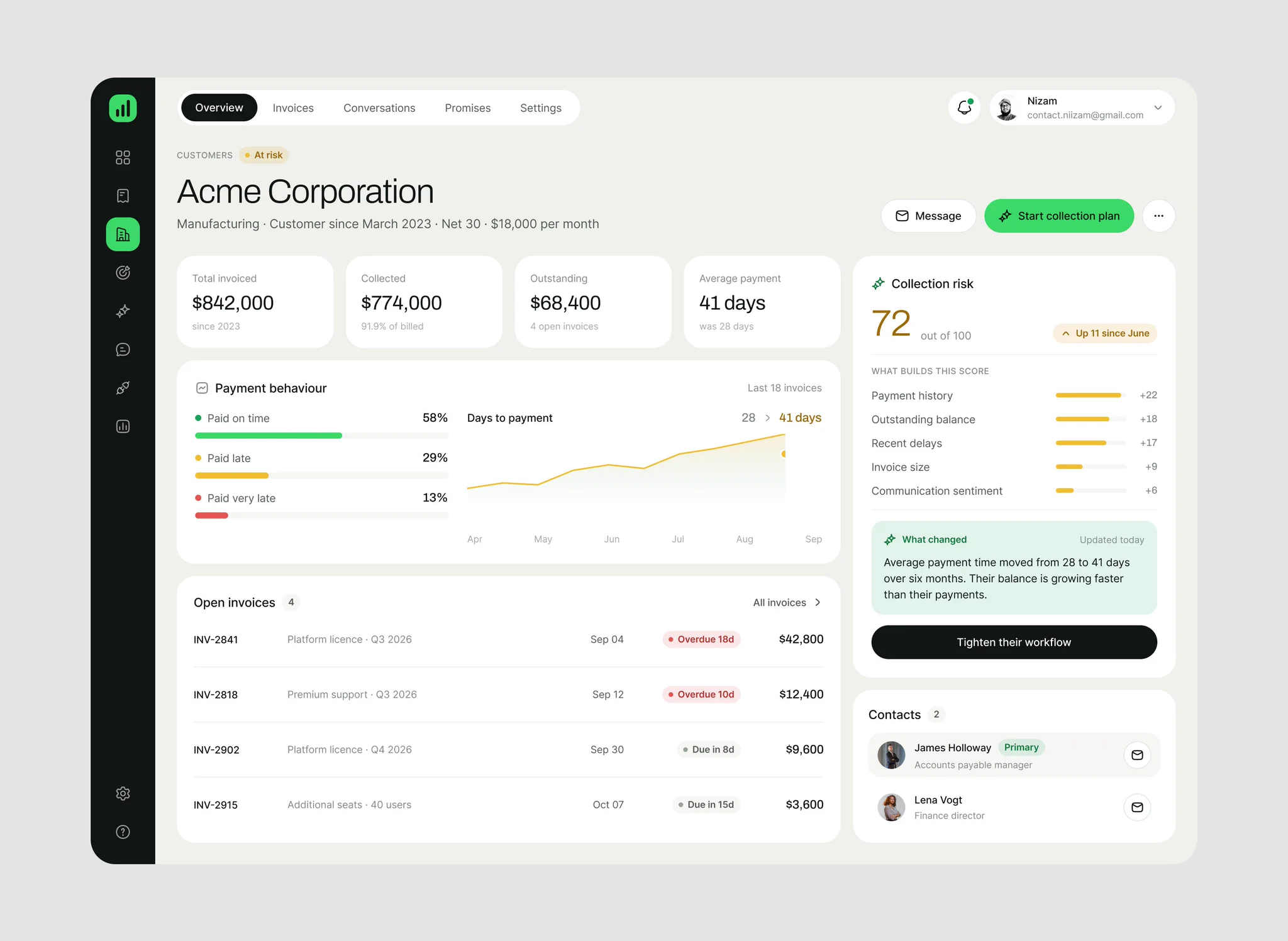This screenshot has height=941, width=1288.
Task: Click the Overdue 18d status badge
Action: click(701, 639)
